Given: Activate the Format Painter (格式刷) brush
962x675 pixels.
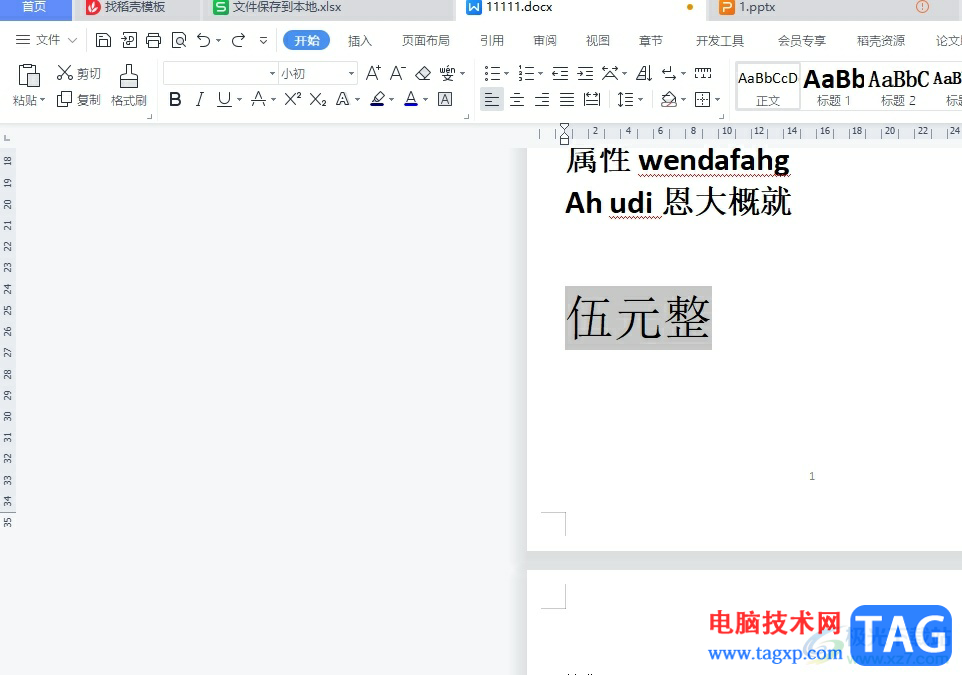Looking at the screenshot, I should pyautogui.click(x=129, y=85).
